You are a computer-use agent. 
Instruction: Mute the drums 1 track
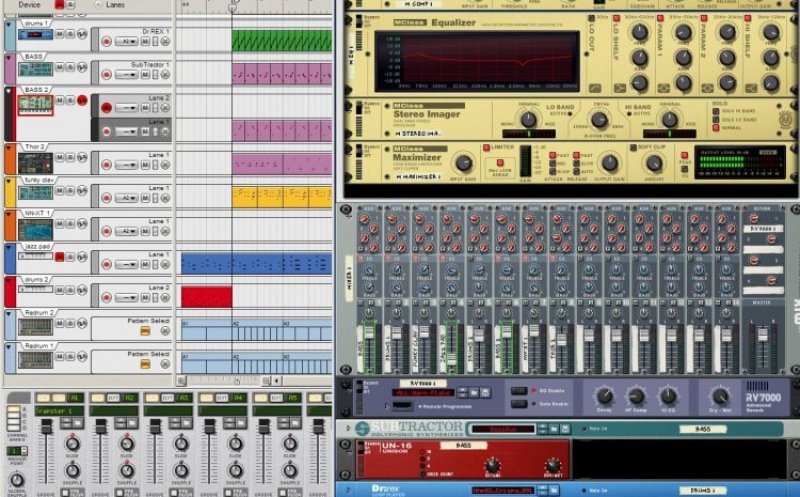[x=60, y=34]
